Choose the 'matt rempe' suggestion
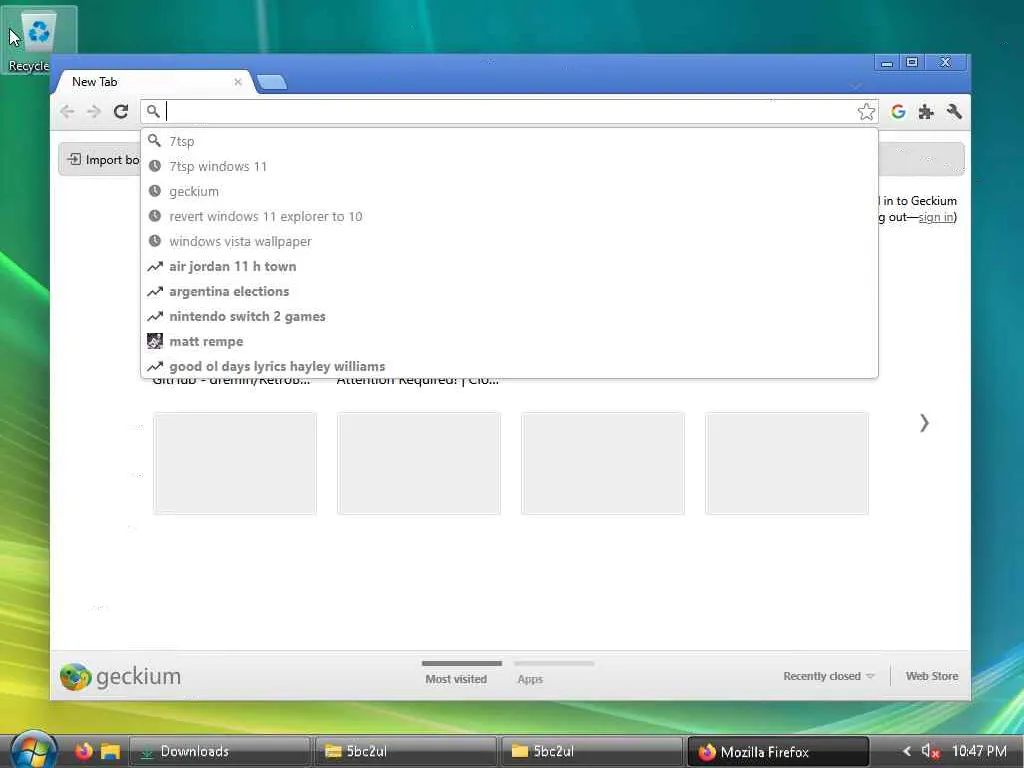Image resolution: width=1024 pixels, height=768 pixels. [x=509, y=341]
